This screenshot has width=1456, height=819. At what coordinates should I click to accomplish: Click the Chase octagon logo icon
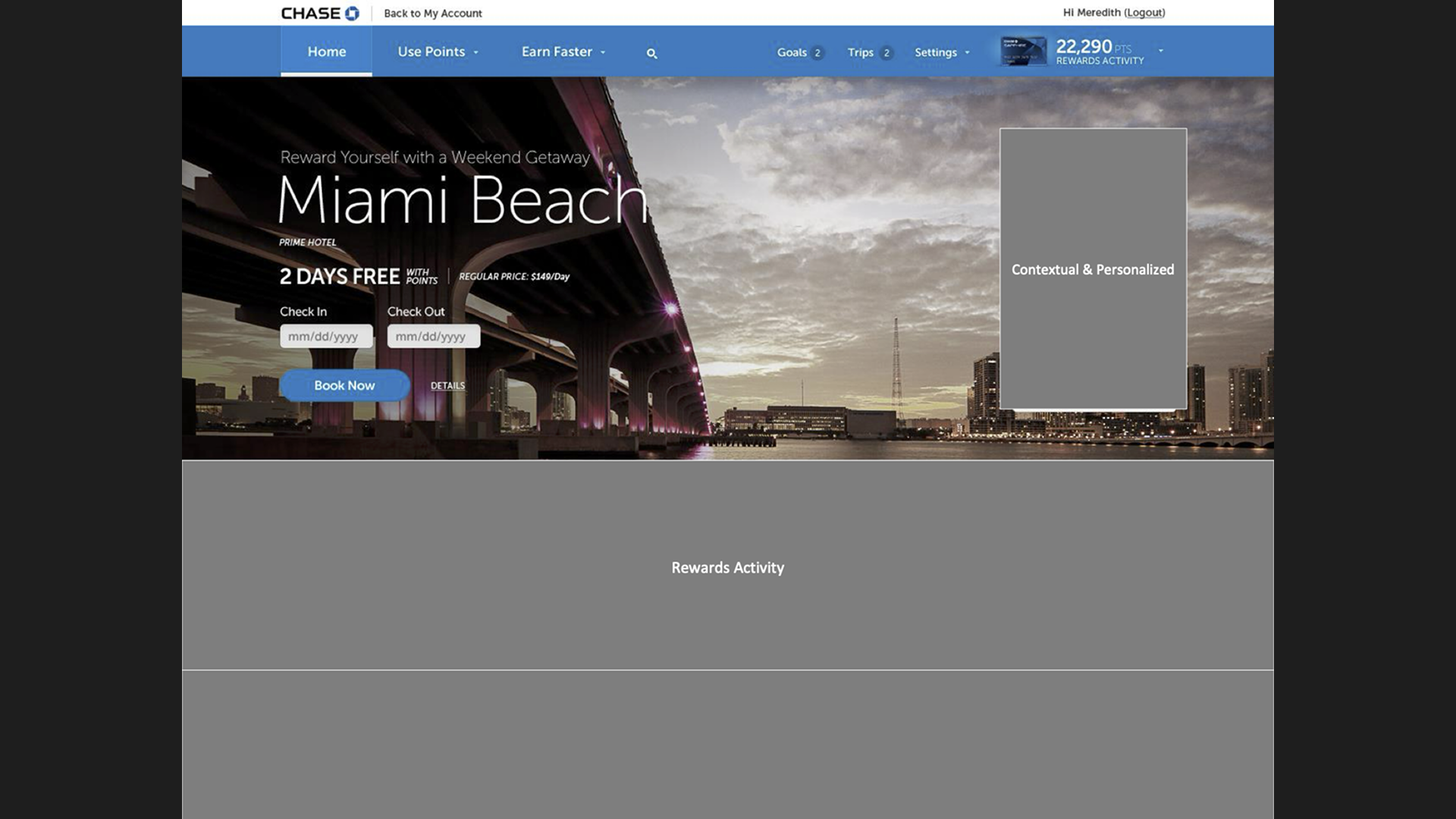pos(352,13)
